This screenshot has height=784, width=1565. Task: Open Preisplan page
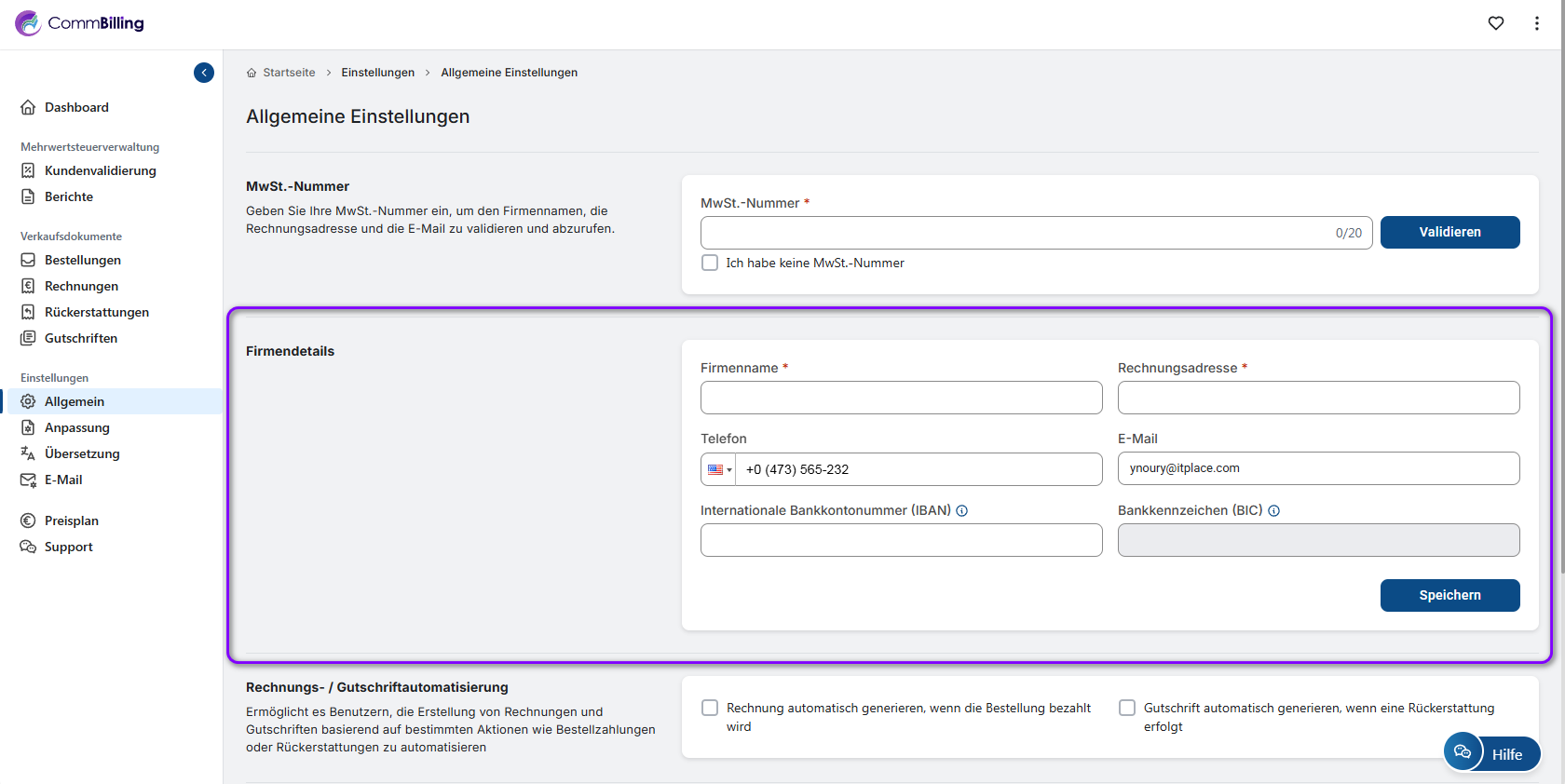[x=72, y=520]
